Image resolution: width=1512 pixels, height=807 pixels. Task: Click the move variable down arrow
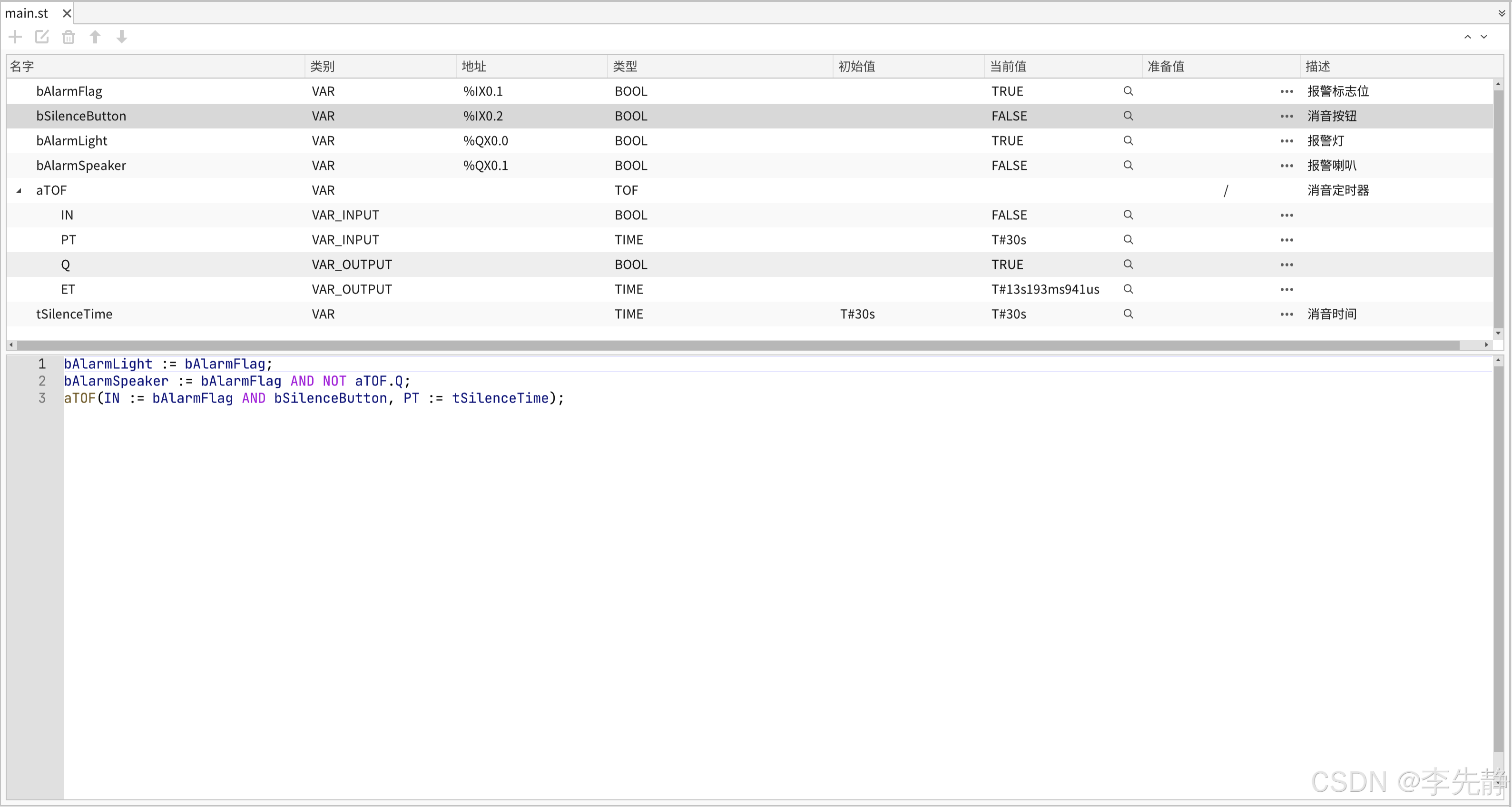click(121, 37)
